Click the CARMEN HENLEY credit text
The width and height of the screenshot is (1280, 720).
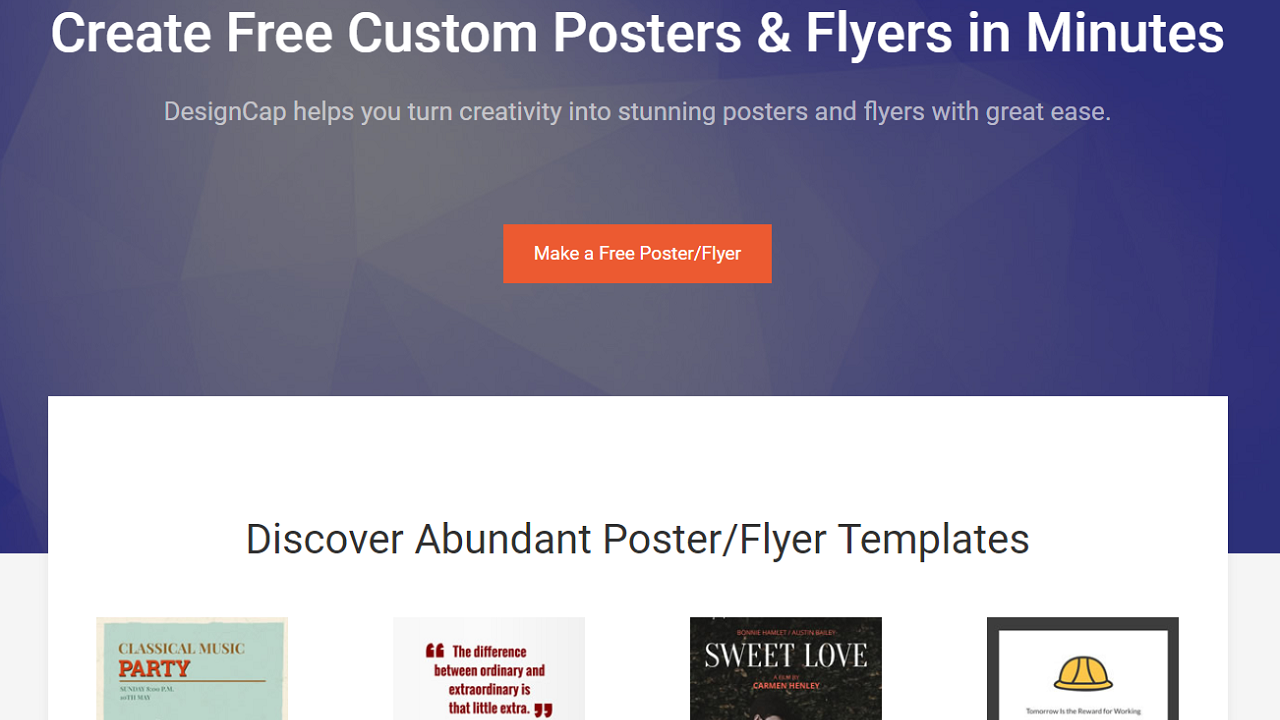click(786, 686)
